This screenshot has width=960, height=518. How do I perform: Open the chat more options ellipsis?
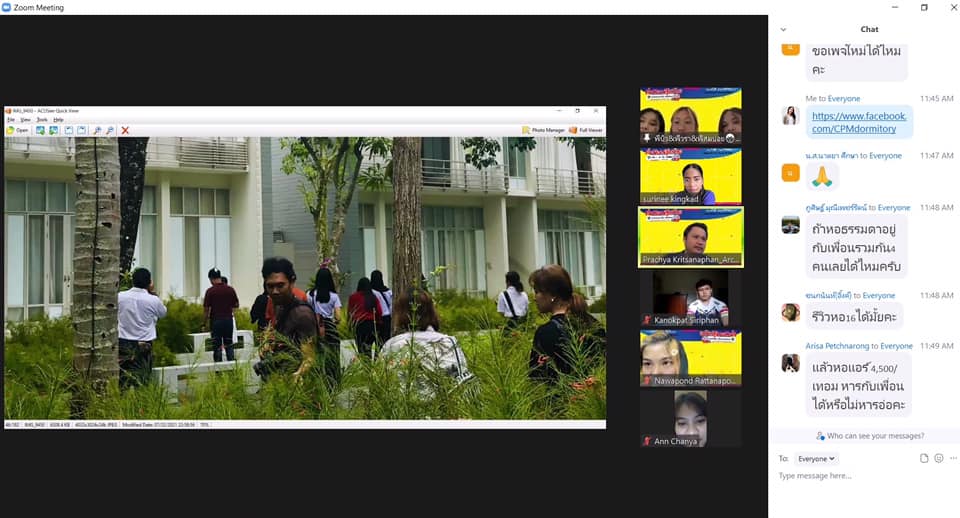pos(952,458)
